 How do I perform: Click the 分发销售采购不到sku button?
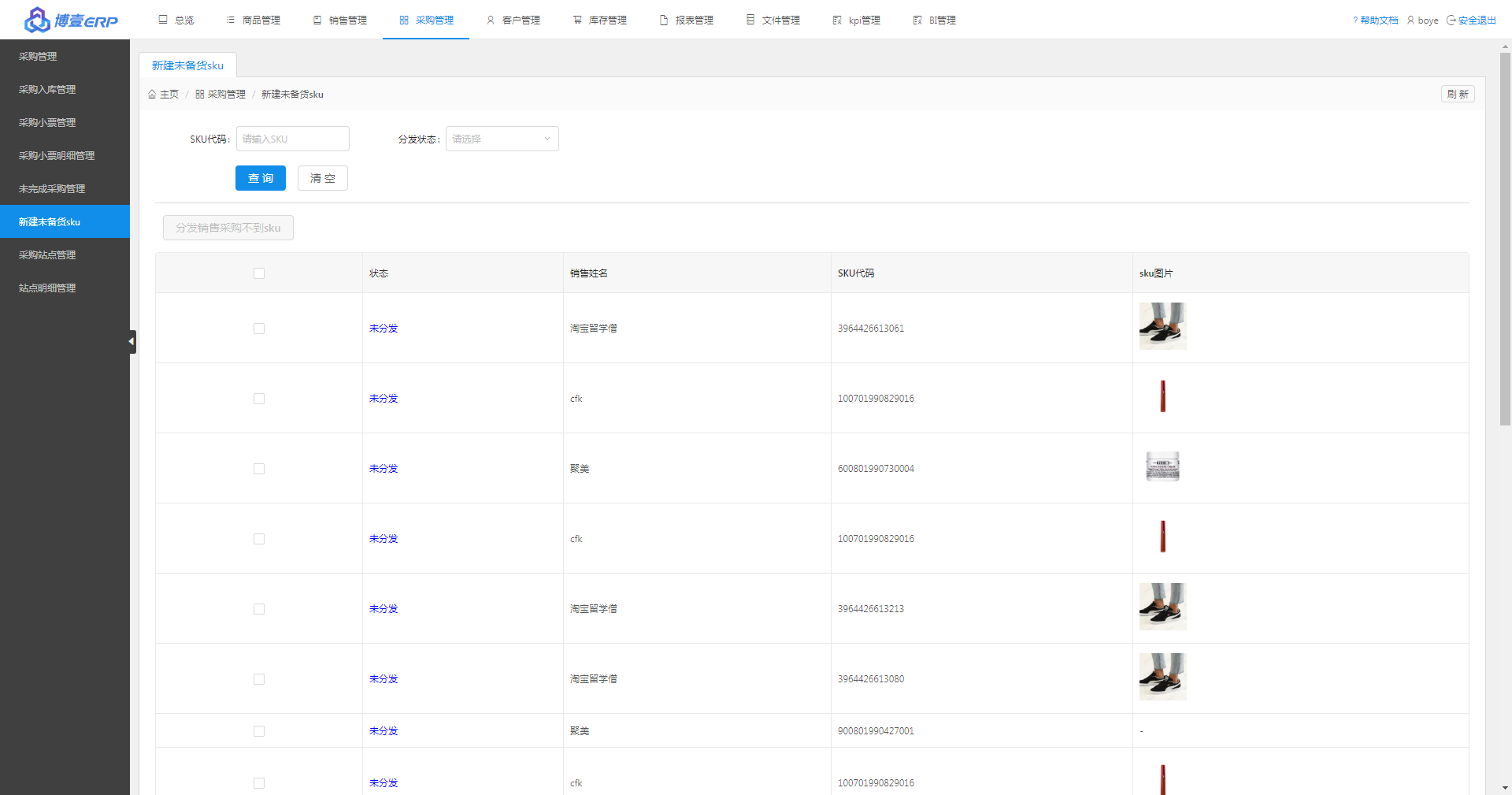click(x=228, y=228)
